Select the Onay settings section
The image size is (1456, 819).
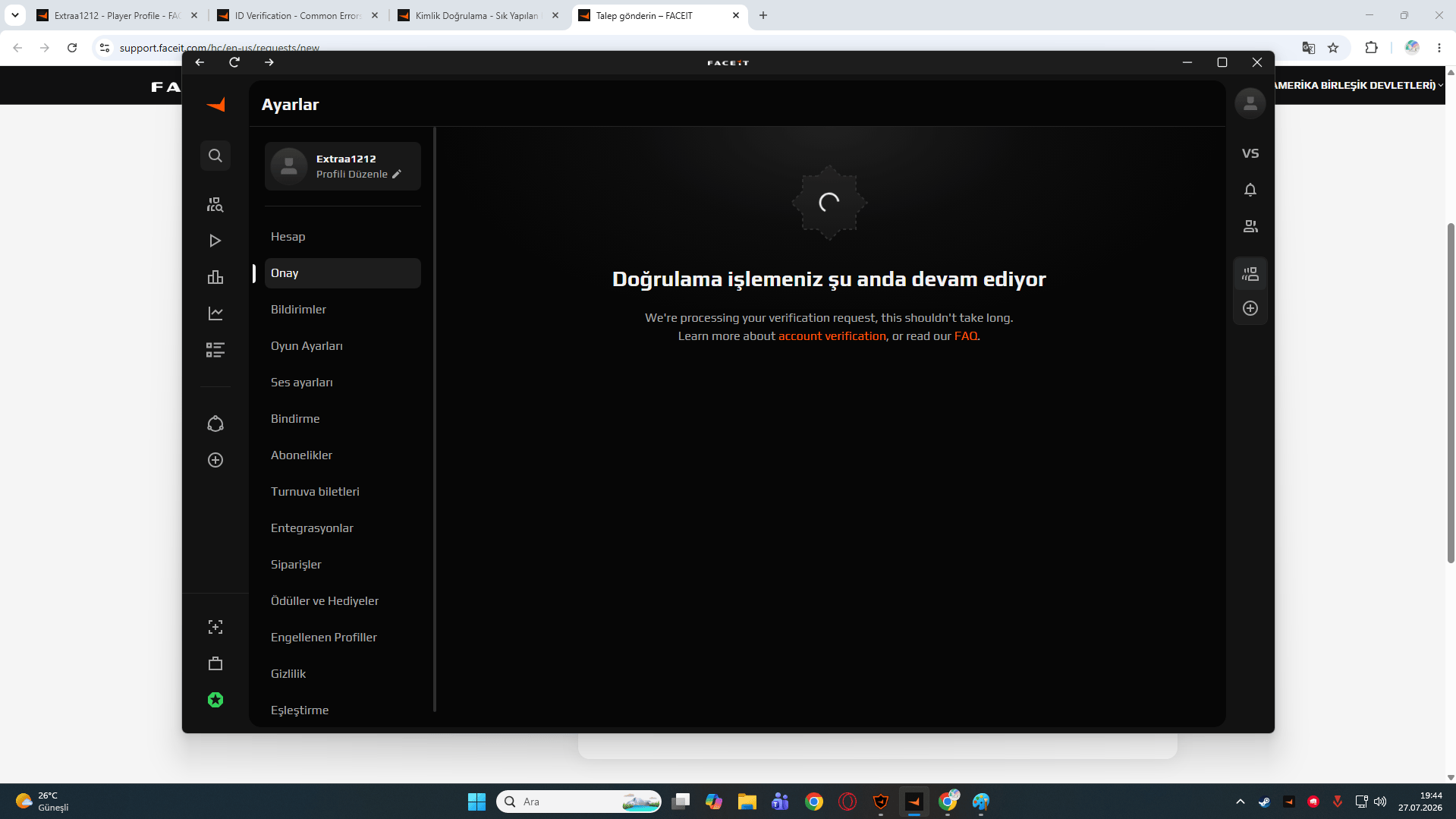pyautogui.click(x=343, y=273)
